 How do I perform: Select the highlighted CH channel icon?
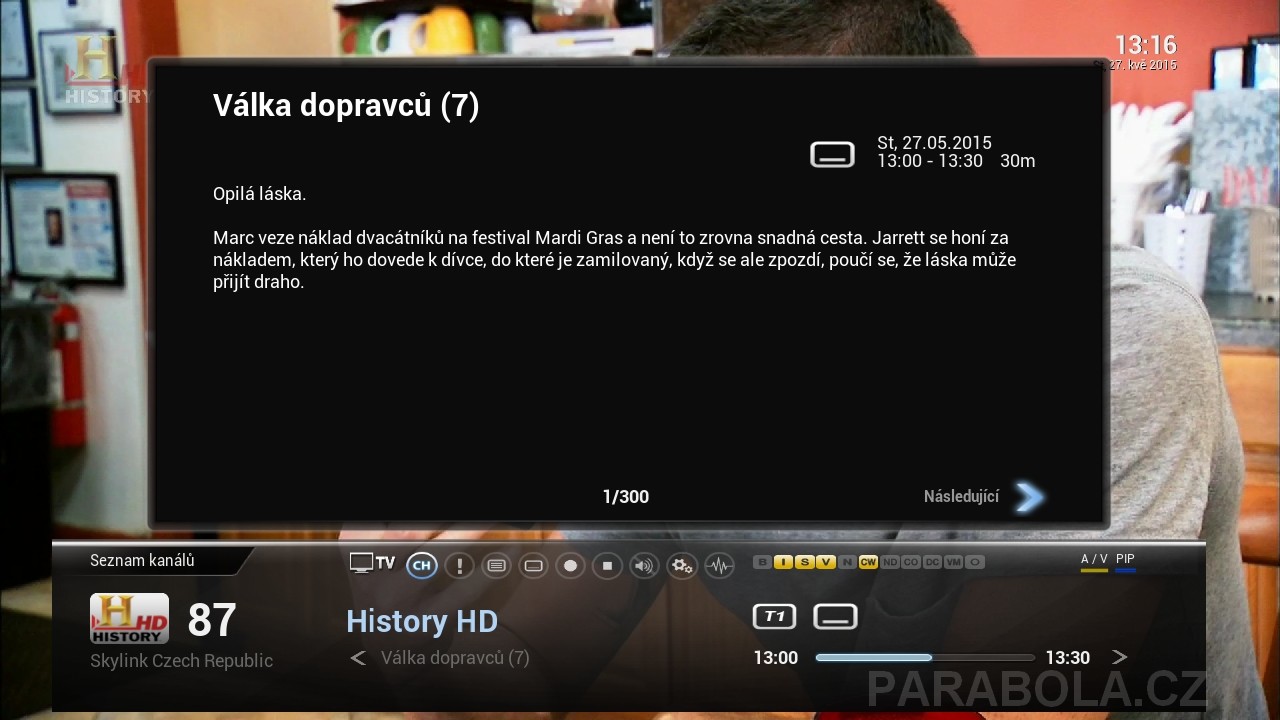[x=422, y=566]
